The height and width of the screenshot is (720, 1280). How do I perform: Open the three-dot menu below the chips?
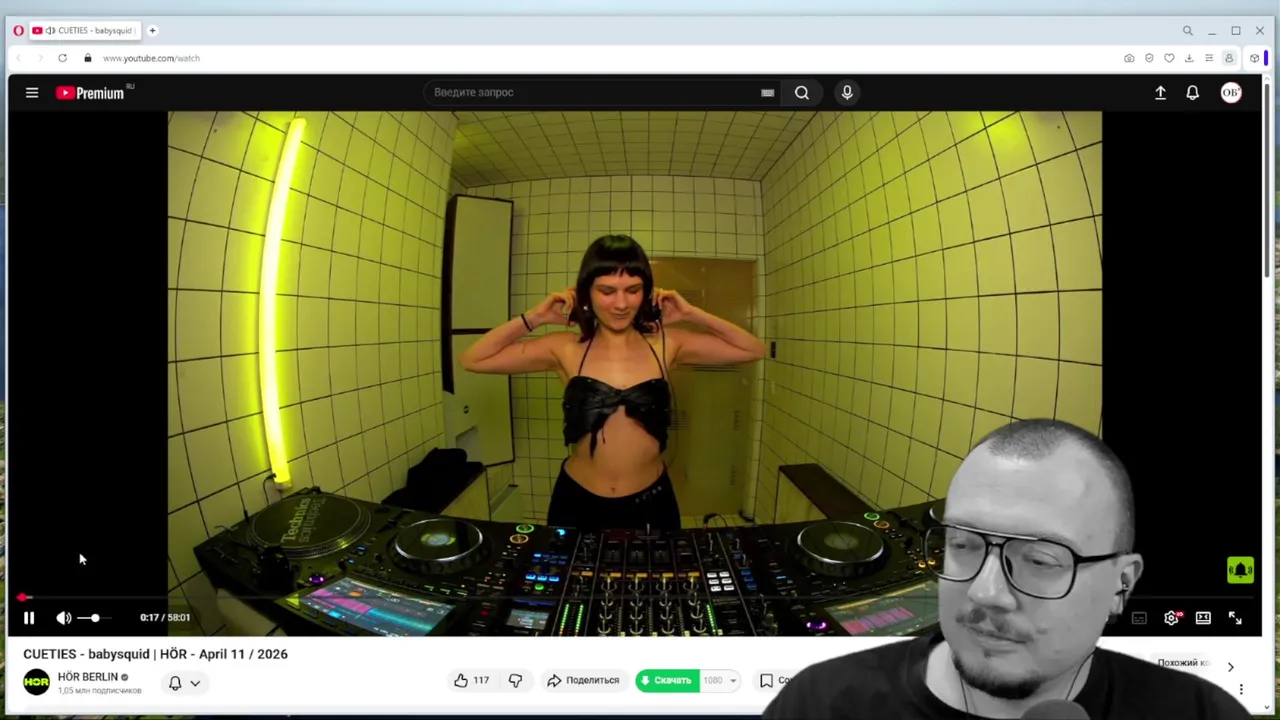tap(1241, 690)
